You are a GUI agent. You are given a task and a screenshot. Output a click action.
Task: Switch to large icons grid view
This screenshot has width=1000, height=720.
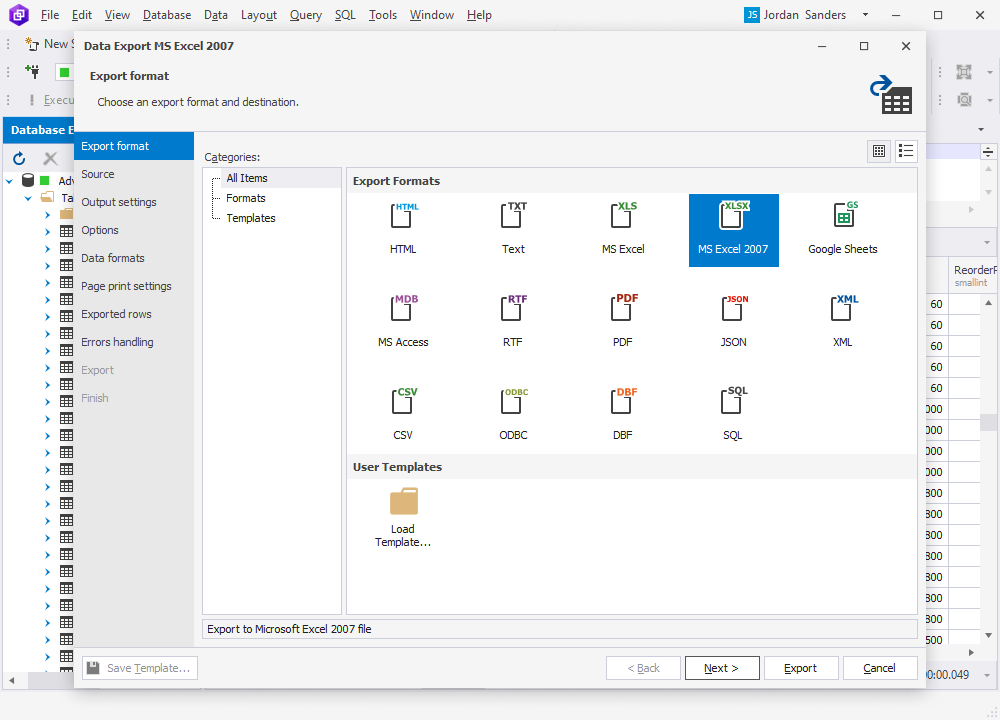(x=879, y=151)
